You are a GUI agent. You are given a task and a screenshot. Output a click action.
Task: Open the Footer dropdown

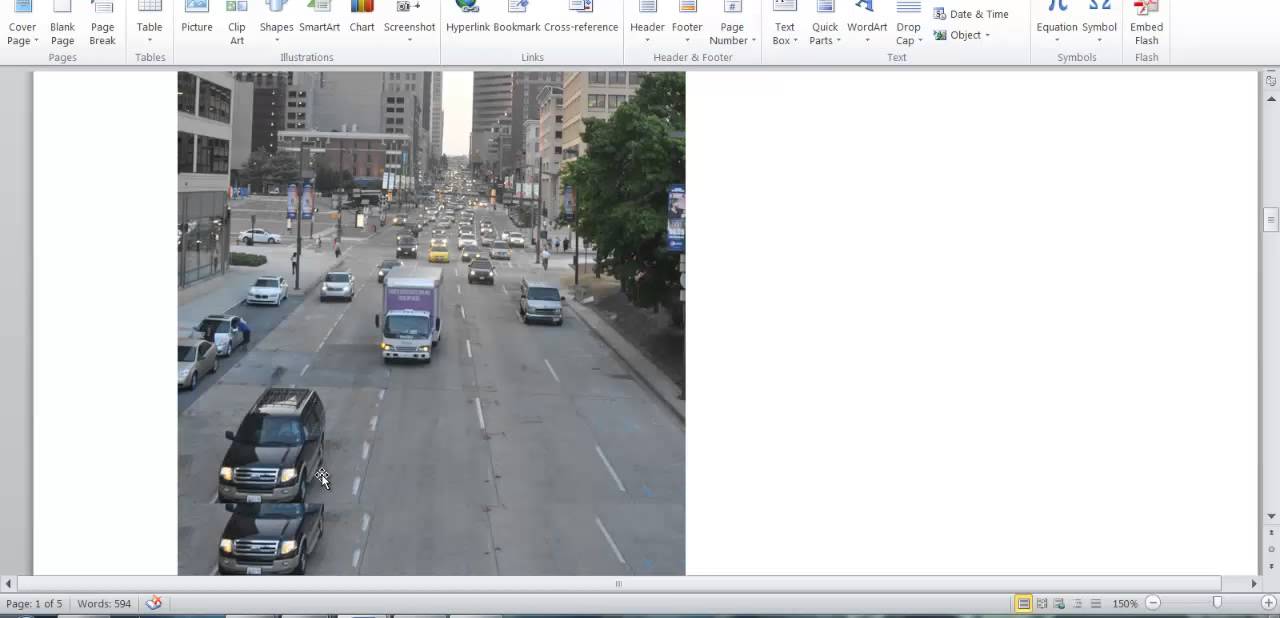point(687,24)
